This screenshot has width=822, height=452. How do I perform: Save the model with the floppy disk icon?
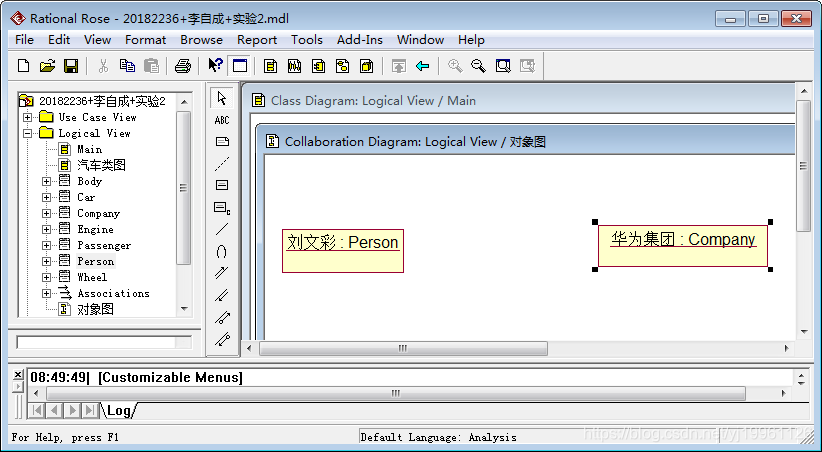(71, 66)
